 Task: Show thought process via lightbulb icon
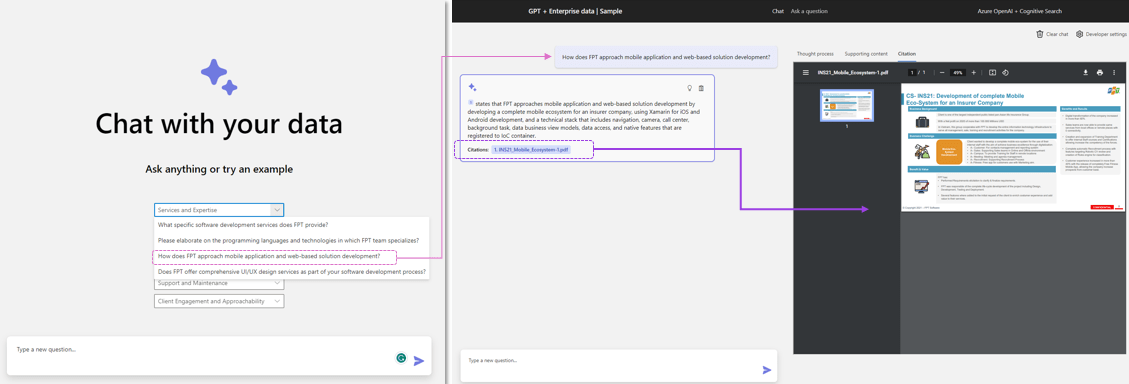point(689,88)
